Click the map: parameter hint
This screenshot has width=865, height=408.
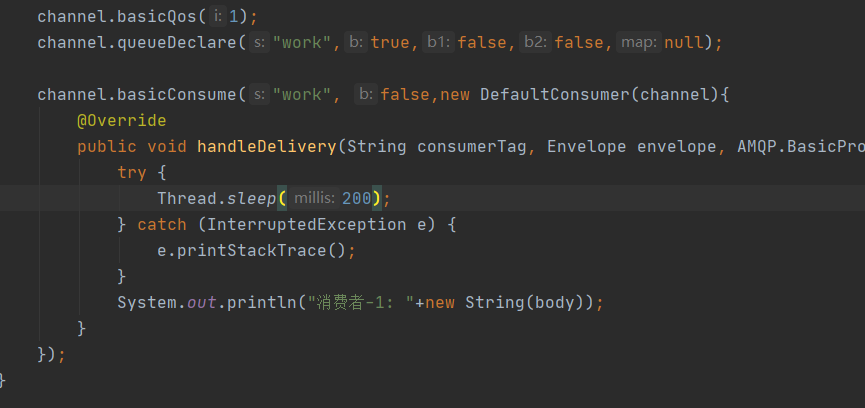point(639,42)
